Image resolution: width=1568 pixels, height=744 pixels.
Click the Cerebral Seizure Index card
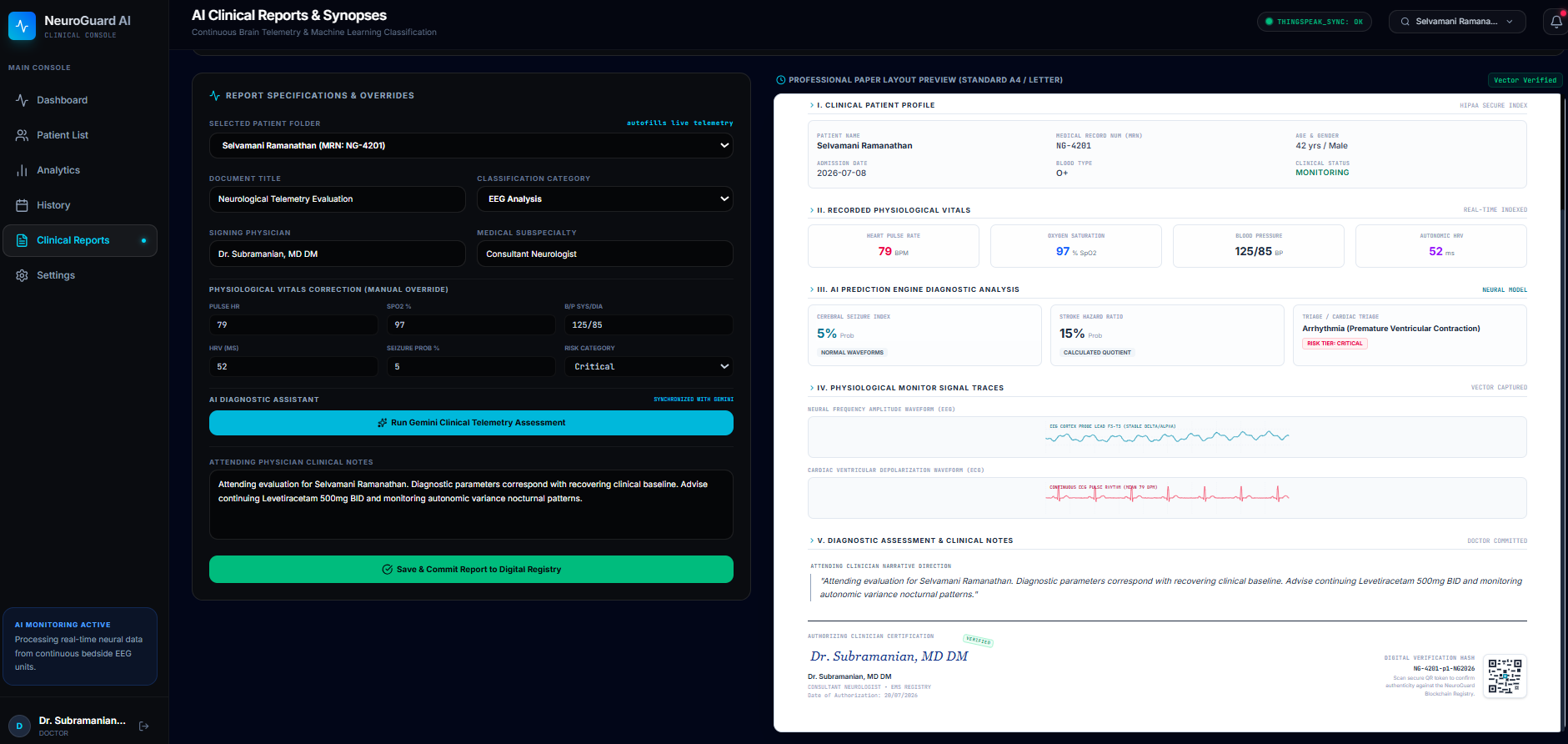[924, 335]
